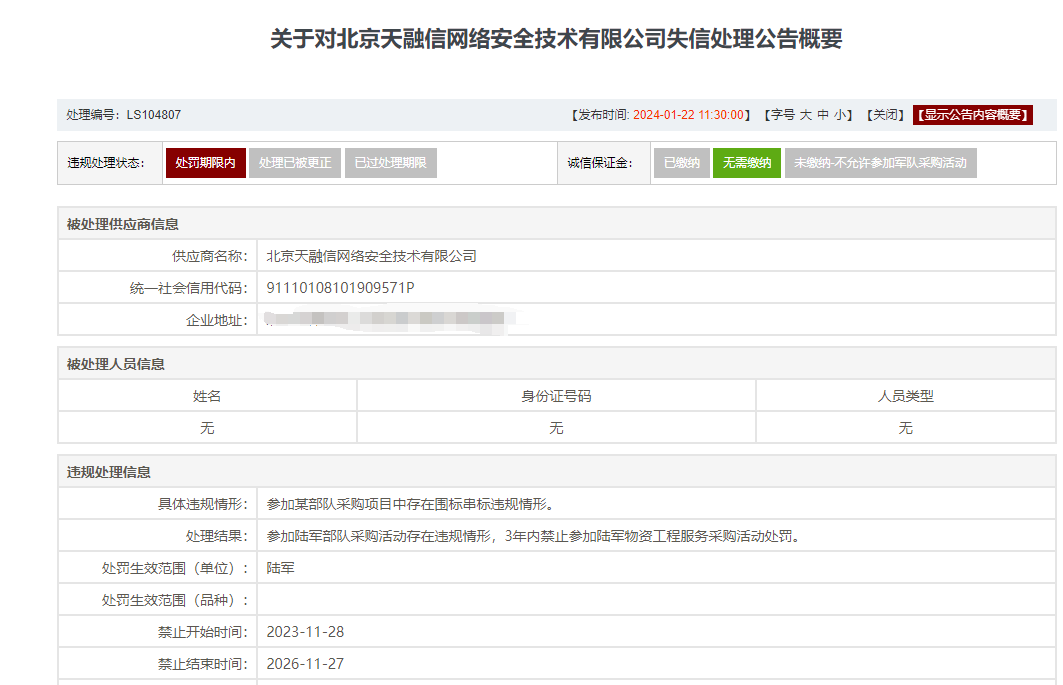Click the 处理结果 value about 3年内禁止
This screenshot has height=685, width=1063.
coord(534,536)
